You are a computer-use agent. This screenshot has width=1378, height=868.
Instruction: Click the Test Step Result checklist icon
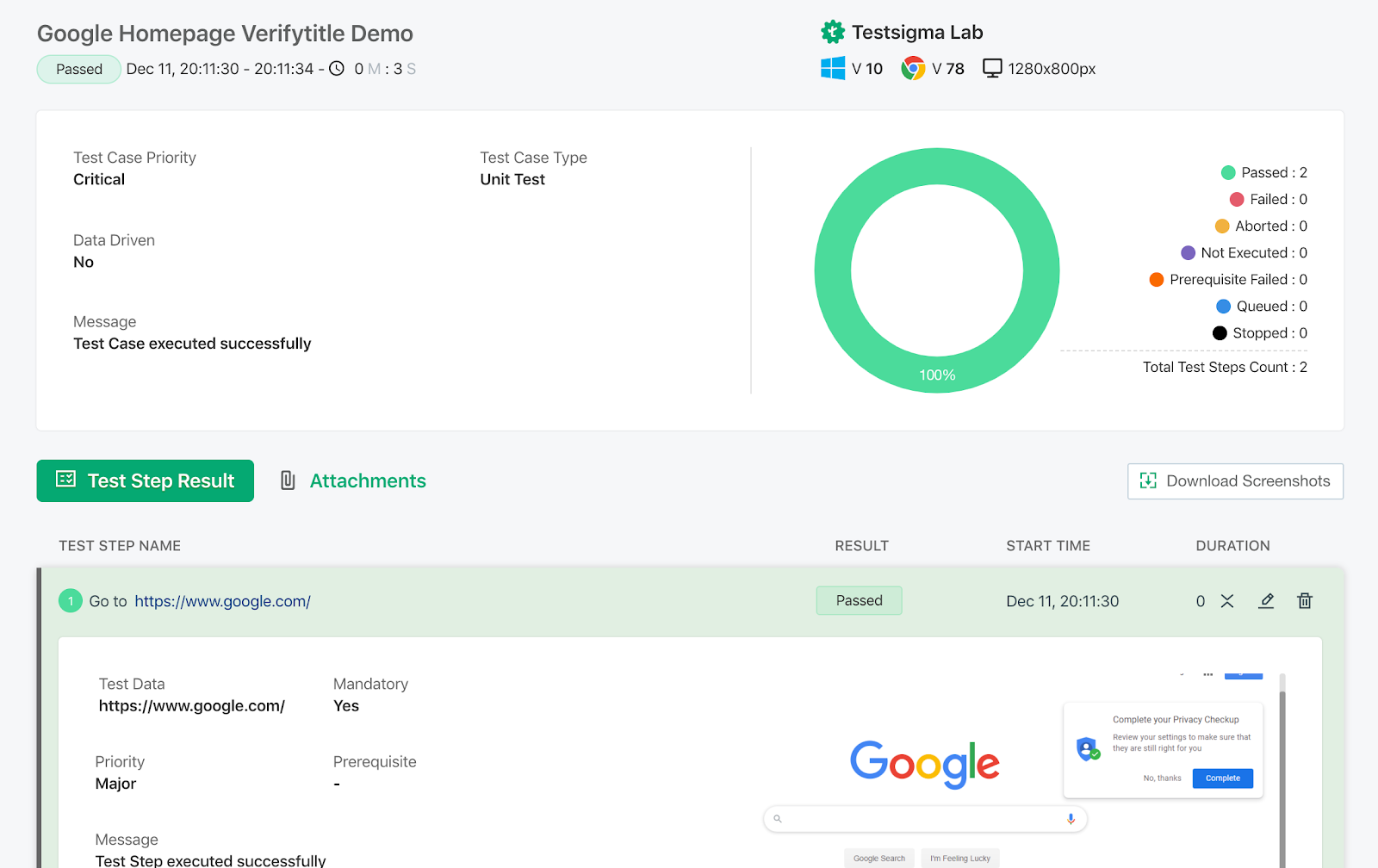[x=65, y=479]
